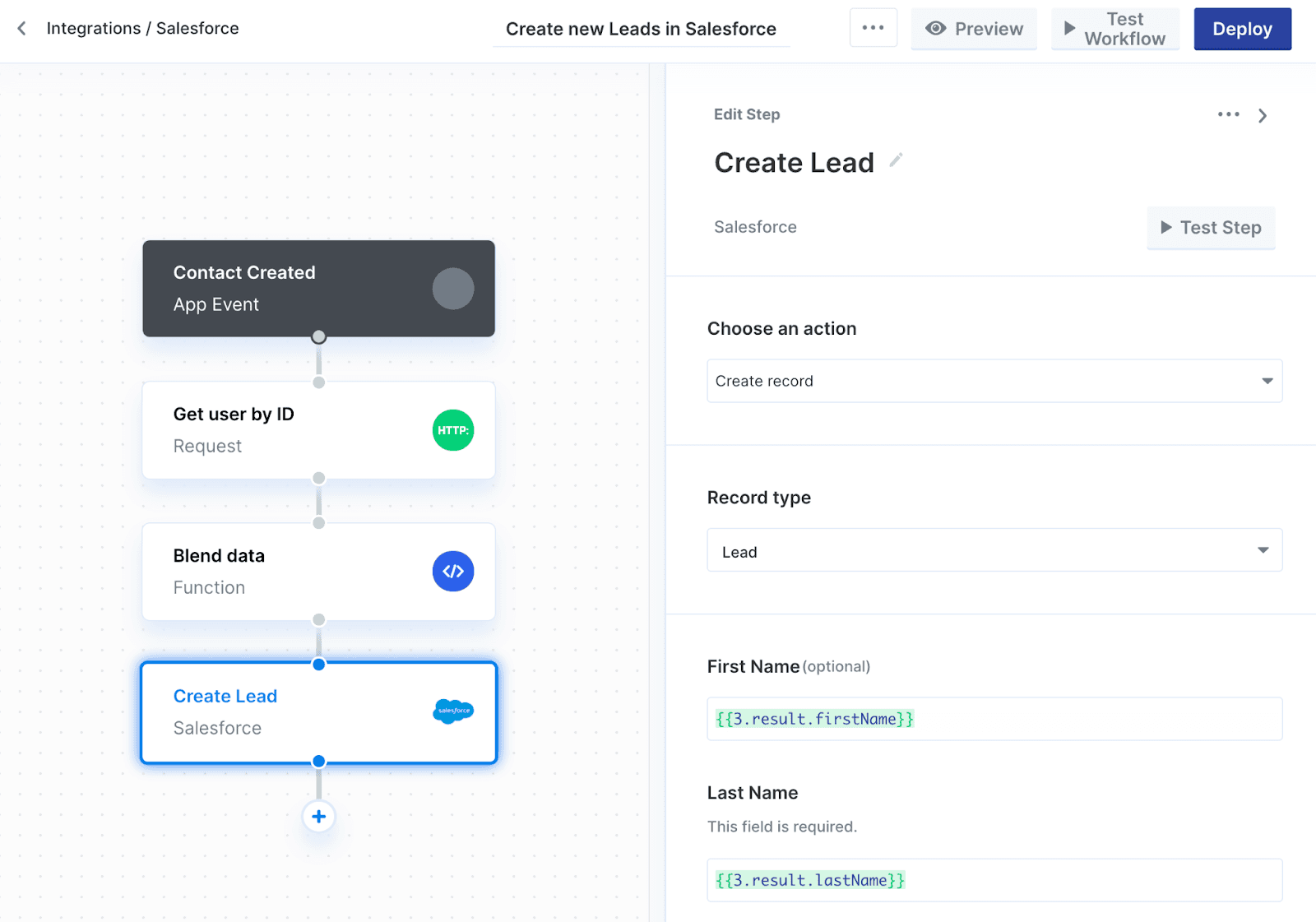
Task: Open the Integrations breadcrumb link
Action: click(x=94, y=29)
